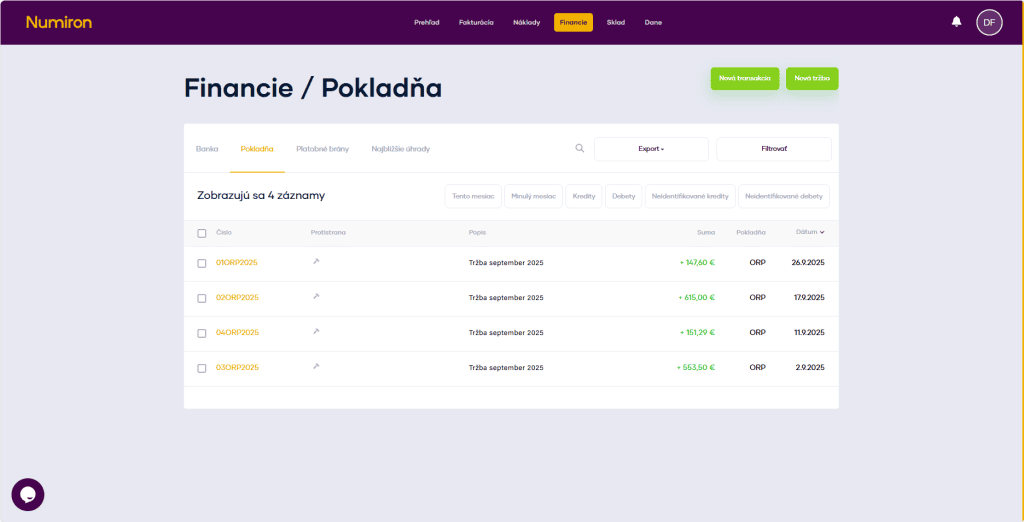The width and height of the screenshot is (1024, 522).
Task: Check the box for record 03ORP2025
Action: click(x=202, y=368)
